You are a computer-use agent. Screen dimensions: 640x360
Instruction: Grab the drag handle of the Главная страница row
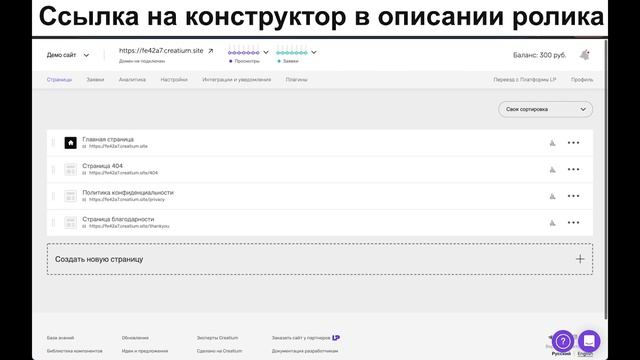click(x=53, y=143)
